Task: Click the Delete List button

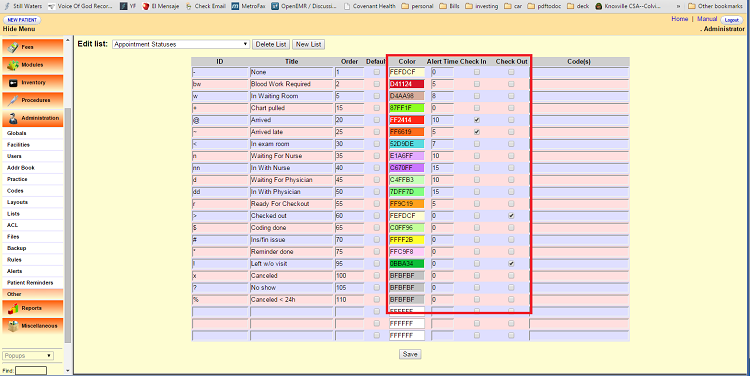Action: tap(271, 44)
